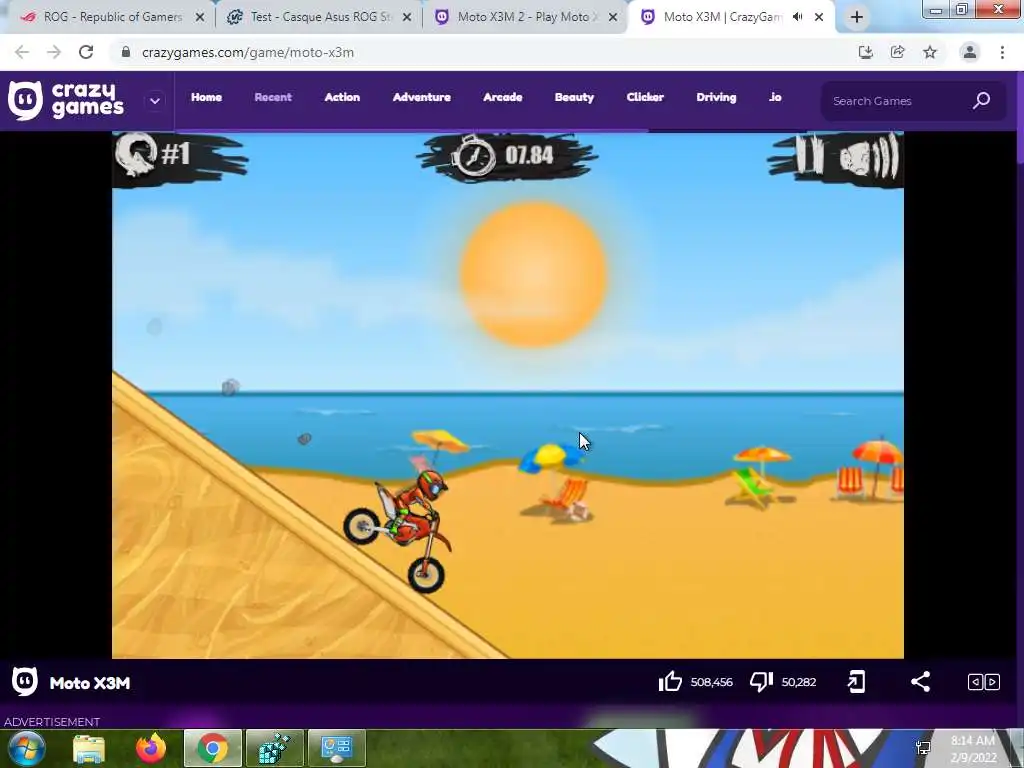The width and height of the screenshot is (1024, 768).
Task: View site lock security info
Action: click(126, 52)
